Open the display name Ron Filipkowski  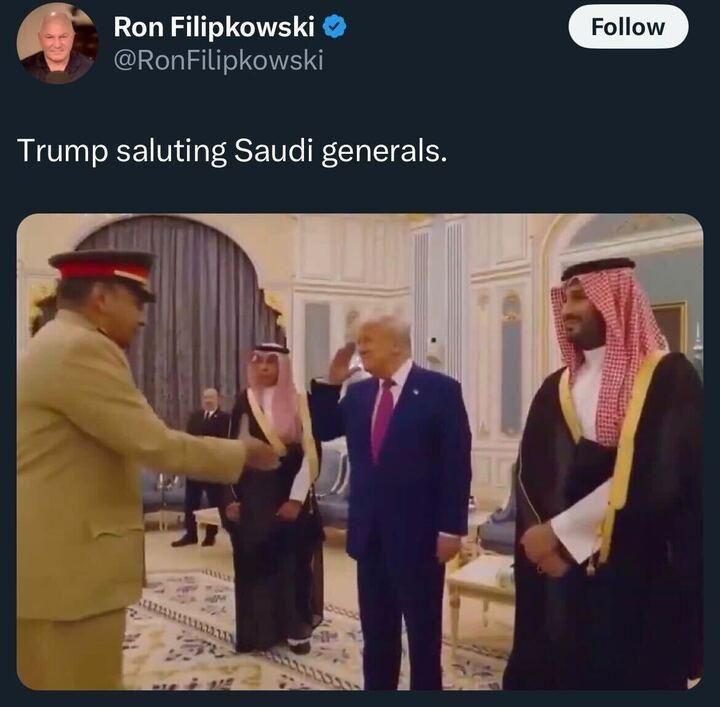[x=214, y=27]
